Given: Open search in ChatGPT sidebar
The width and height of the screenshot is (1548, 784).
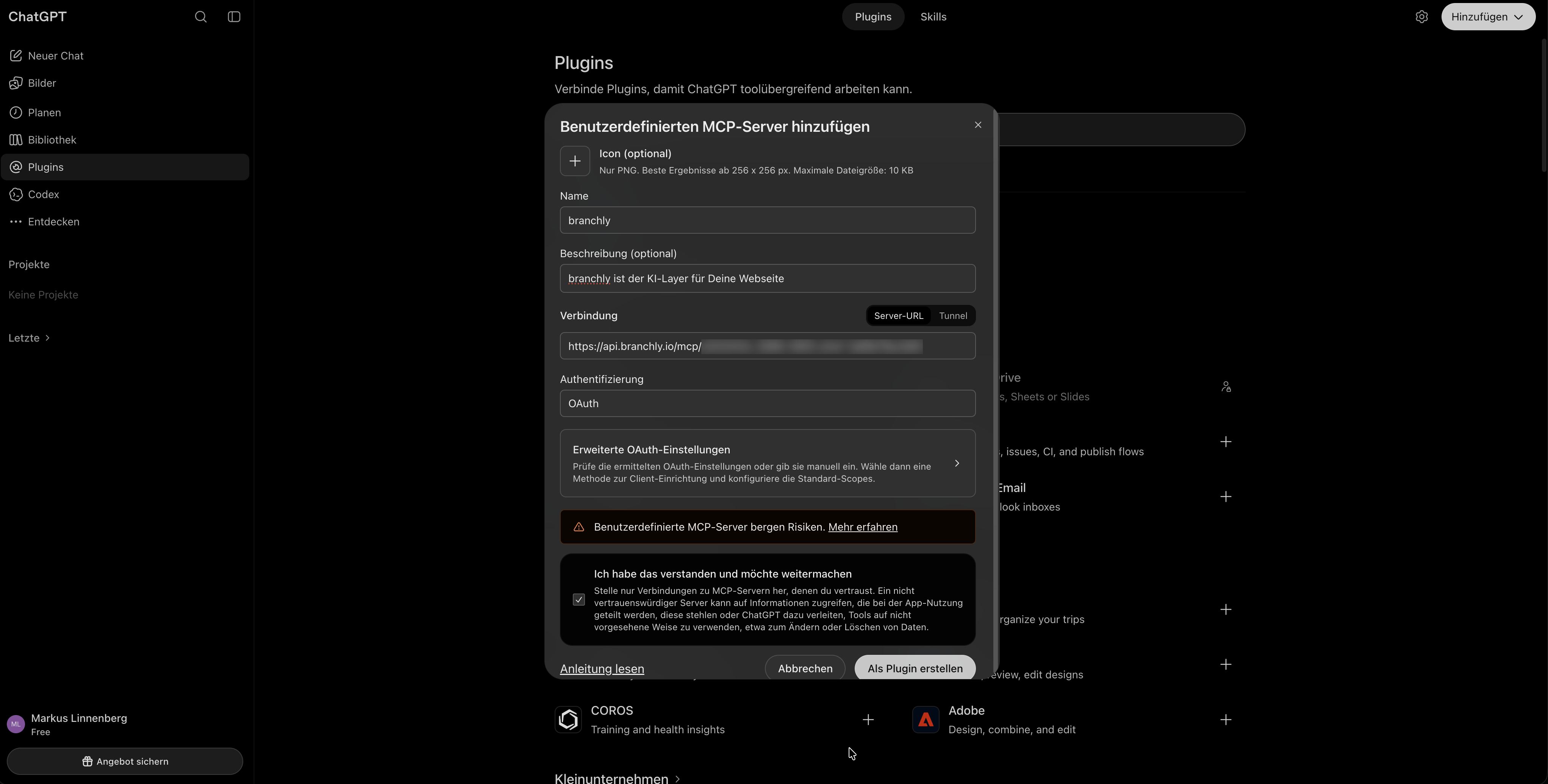Looking at the screenshot, I should pyautogui.click(x=201, y=17).
